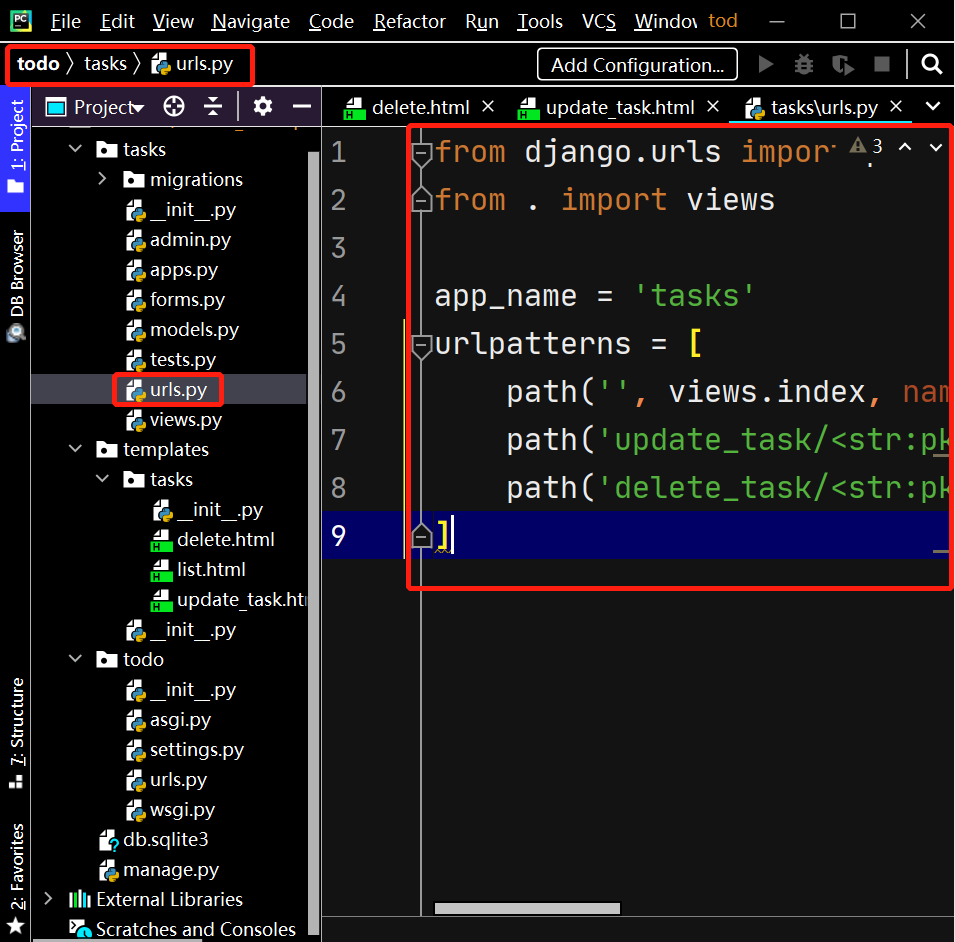This screenshot has height=942, width=955.
Task: Open the Refactor menu
Action: pos(409,21)
